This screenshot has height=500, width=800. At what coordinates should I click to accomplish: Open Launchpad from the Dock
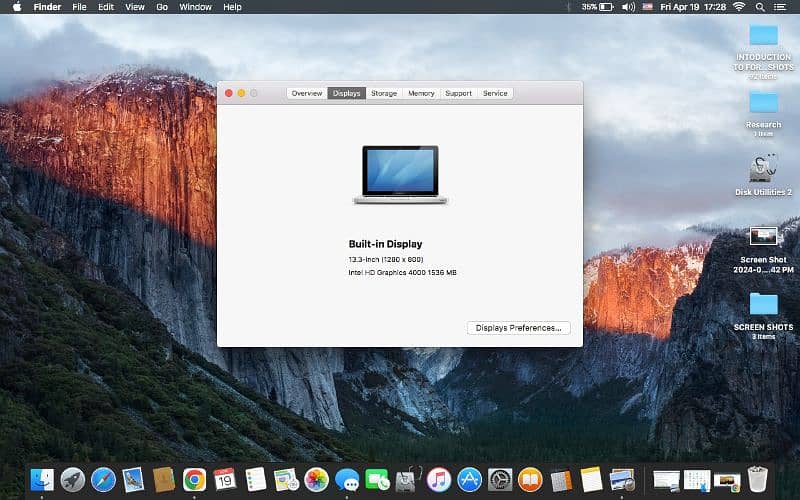[x=72, y=480]
